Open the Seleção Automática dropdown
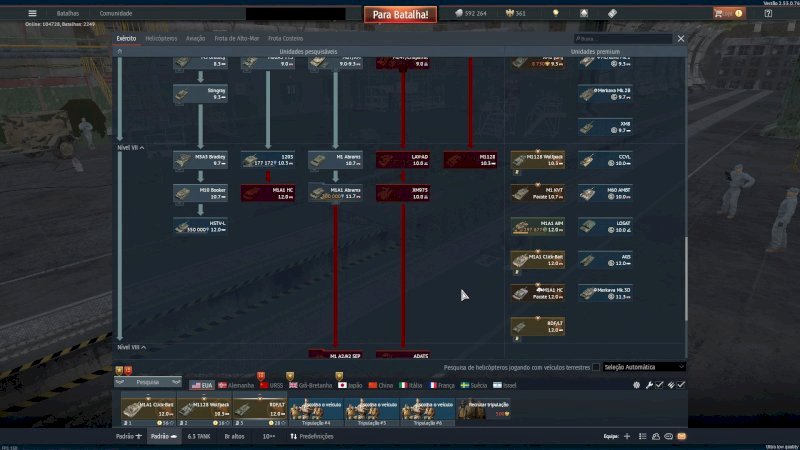This screenshot has width=800, height=450. pyautogui.click(x=645, y=367)
